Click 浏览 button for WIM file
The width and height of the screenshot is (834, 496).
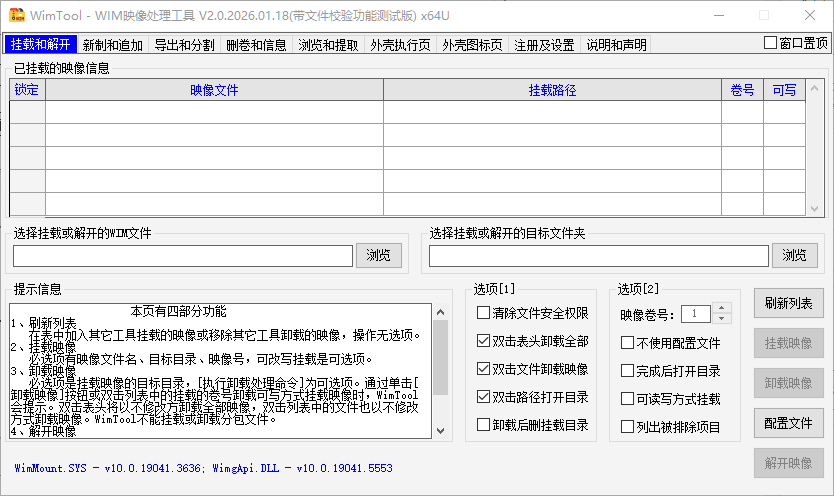[379, 255]
